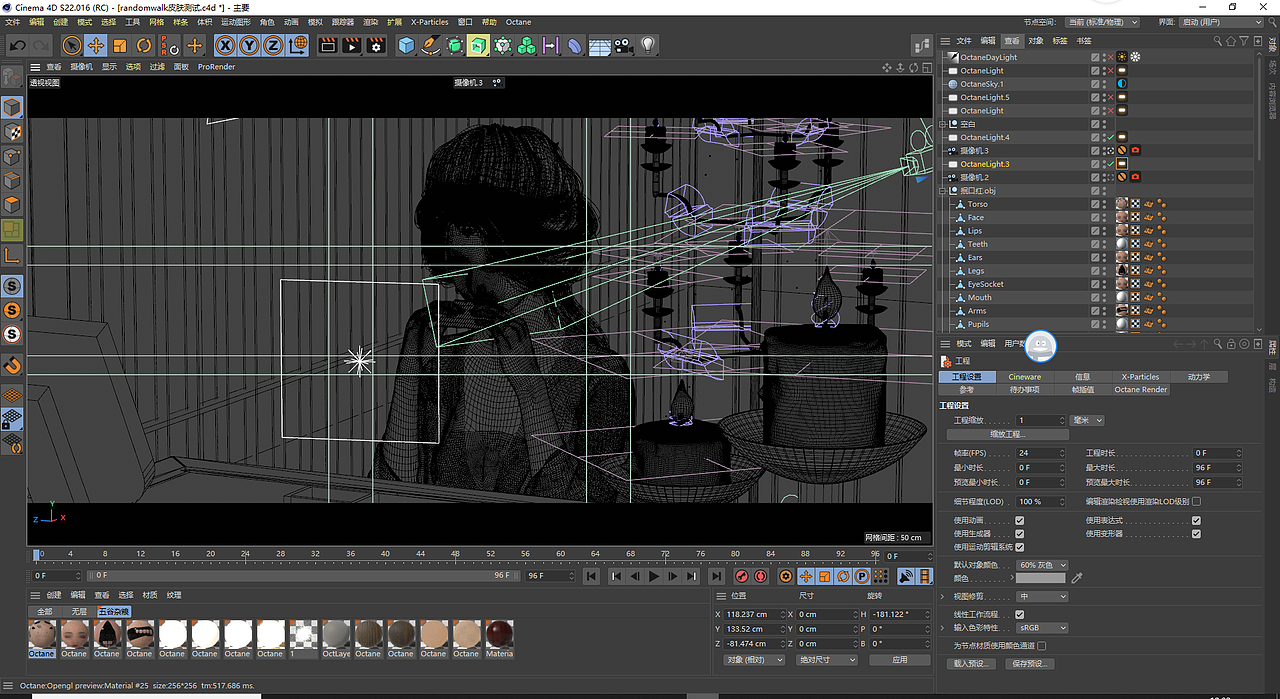
Task: Click the gray 颜色 color swatch
Action: 1040,578
